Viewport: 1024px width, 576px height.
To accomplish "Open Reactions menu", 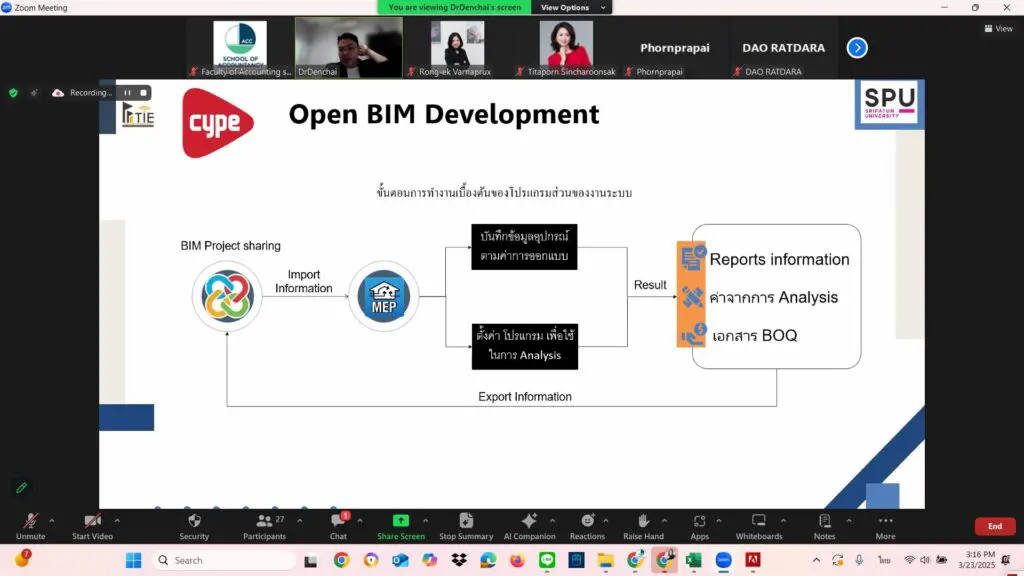I will [x=587, y=526].
